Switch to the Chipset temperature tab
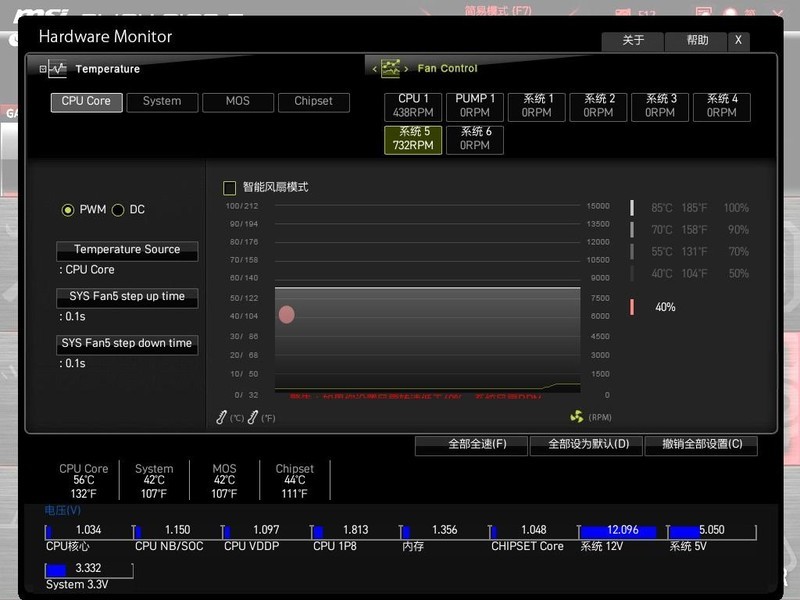This screenshot has height=600, width=800. [x=313, y=102]
